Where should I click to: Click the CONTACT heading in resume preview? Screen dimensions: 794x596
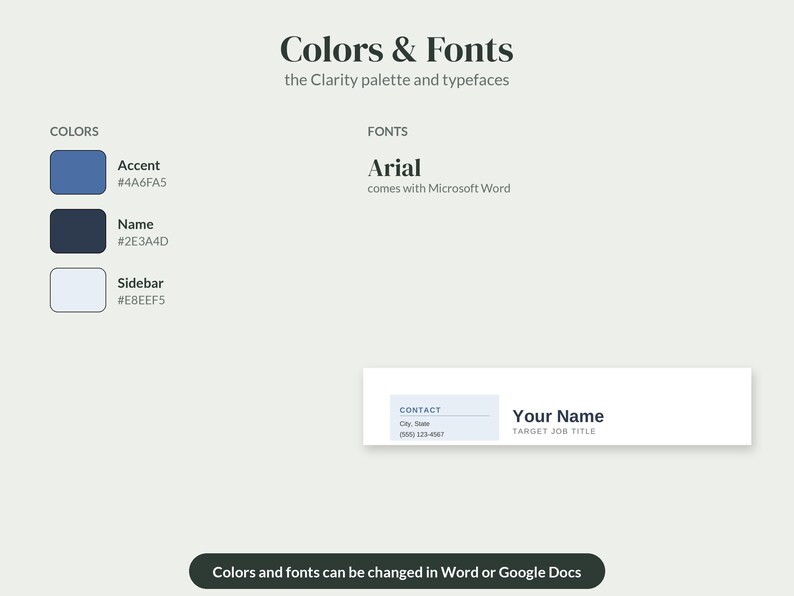(x=420, y=410)
